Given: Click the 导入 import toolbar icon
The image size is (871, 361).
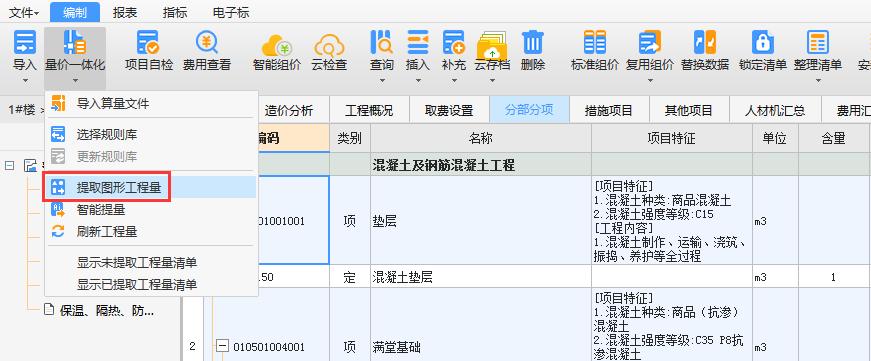Looking at the screenshot, I should point(25,43).
